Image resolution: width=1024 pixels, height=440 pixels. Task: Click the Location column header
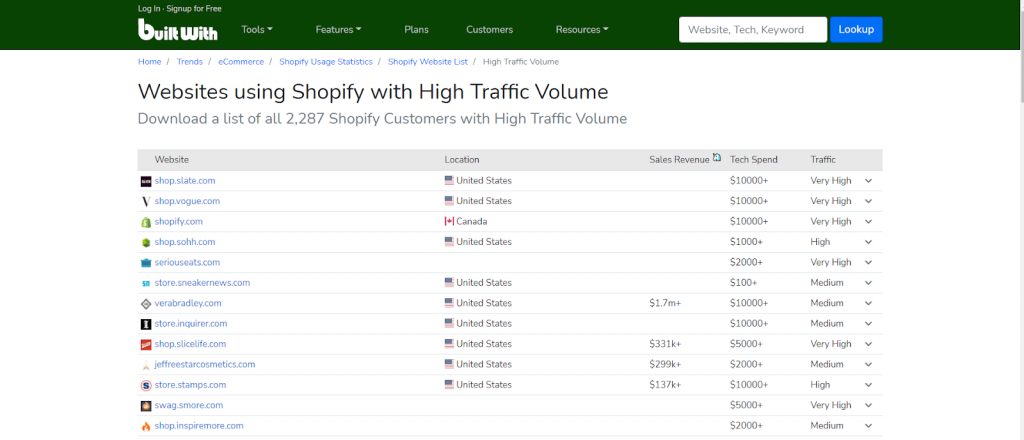click(x=462, y=160)
